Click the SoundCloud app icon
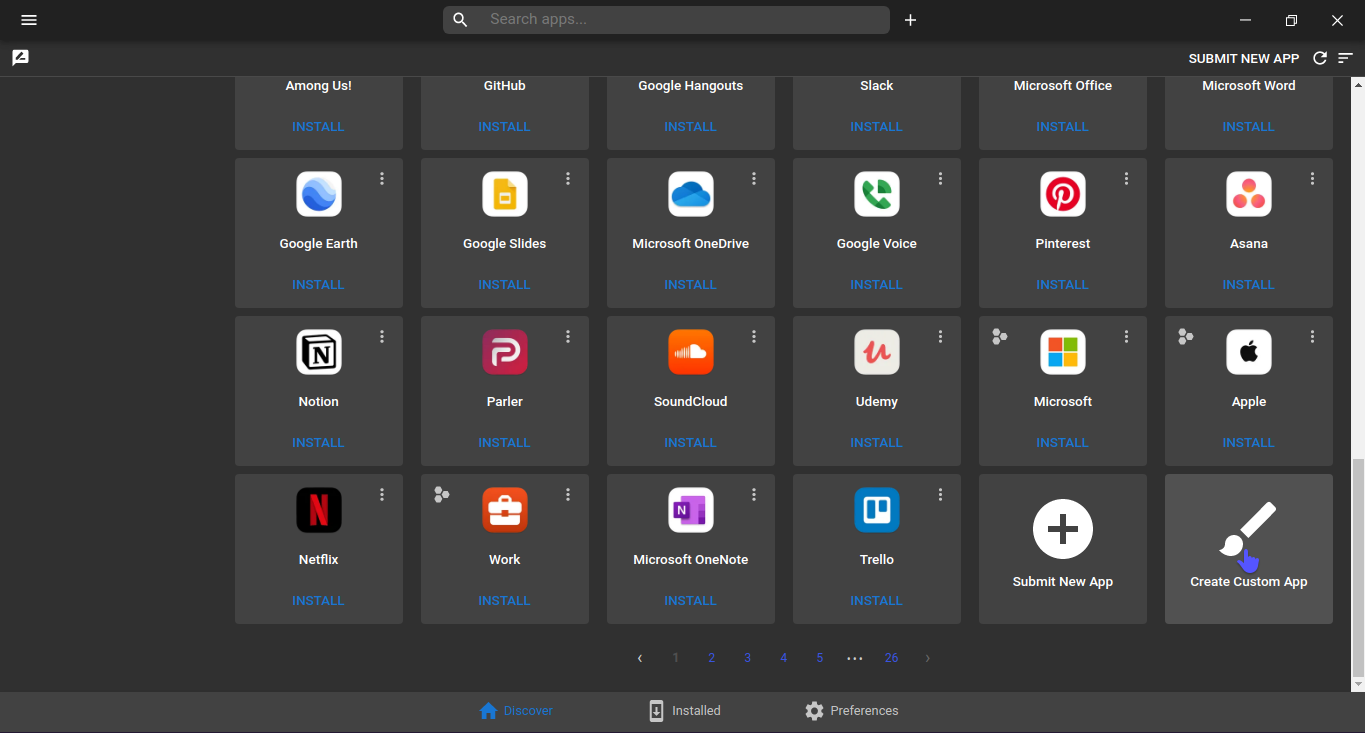Viewport: 1365px width, 733px height. coord(691,352)
